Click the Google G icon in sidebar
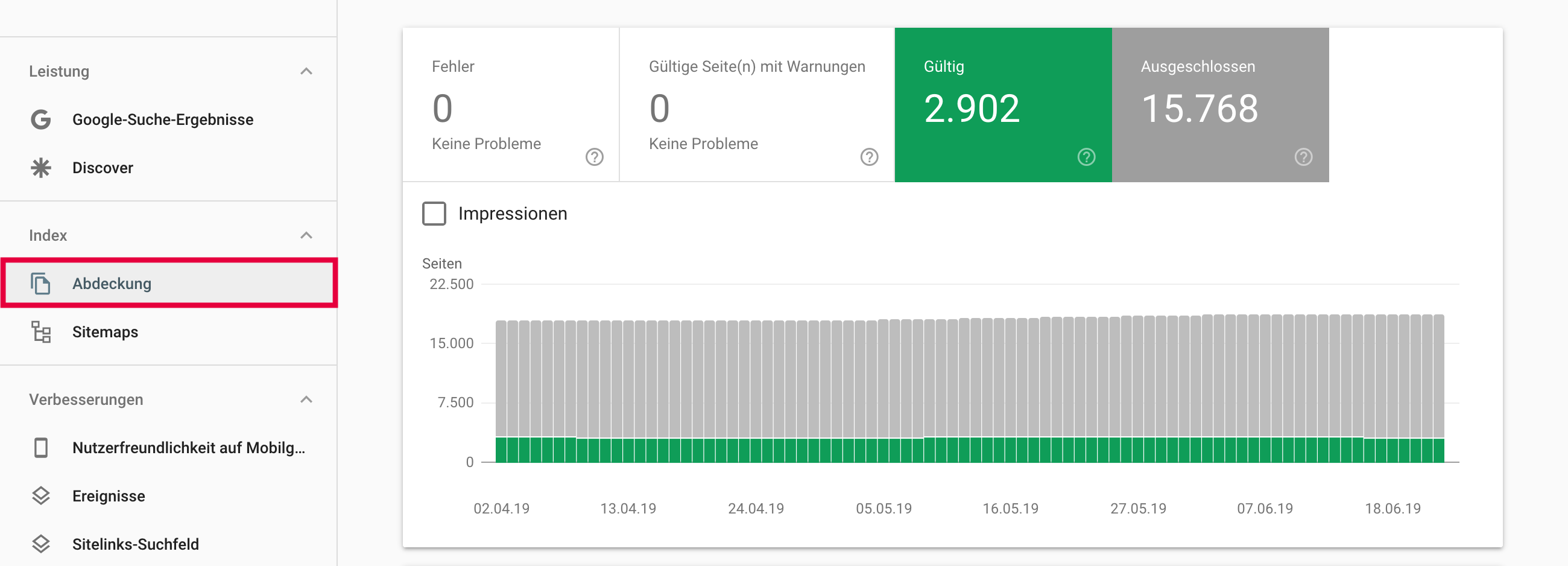 coord(41,119)
